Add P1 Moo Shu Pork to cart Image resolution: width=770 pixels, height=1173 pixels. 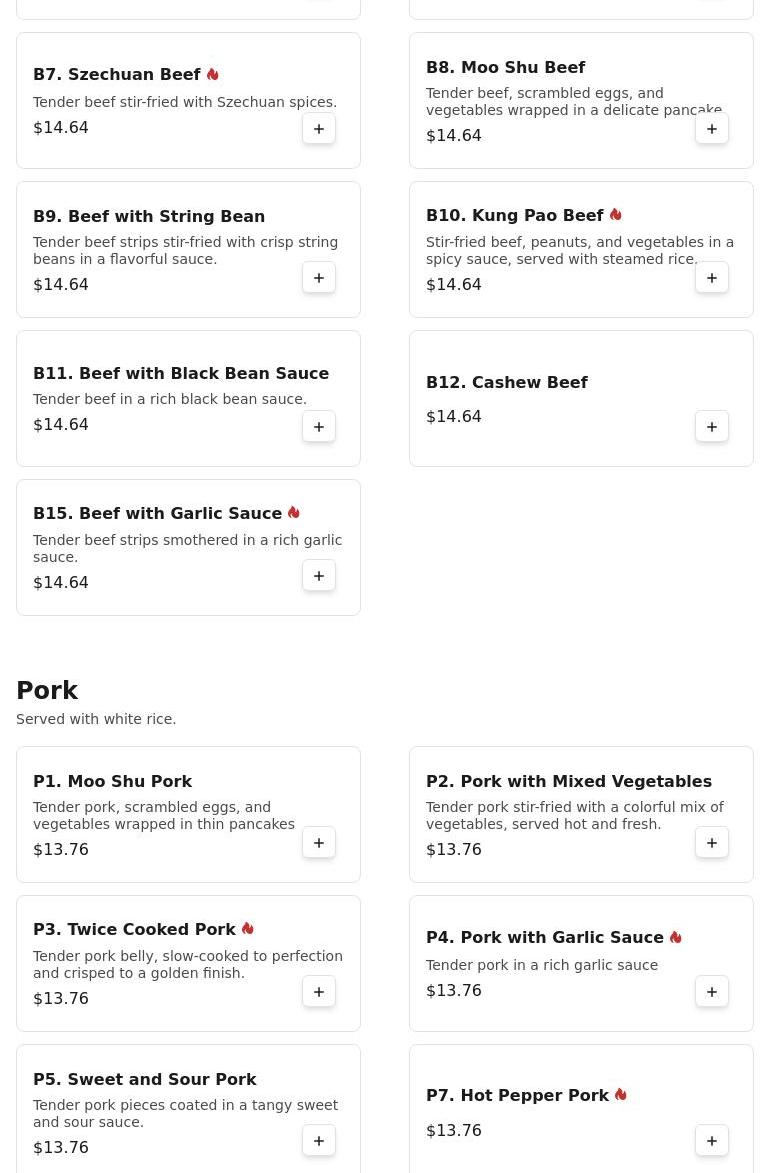319,843
